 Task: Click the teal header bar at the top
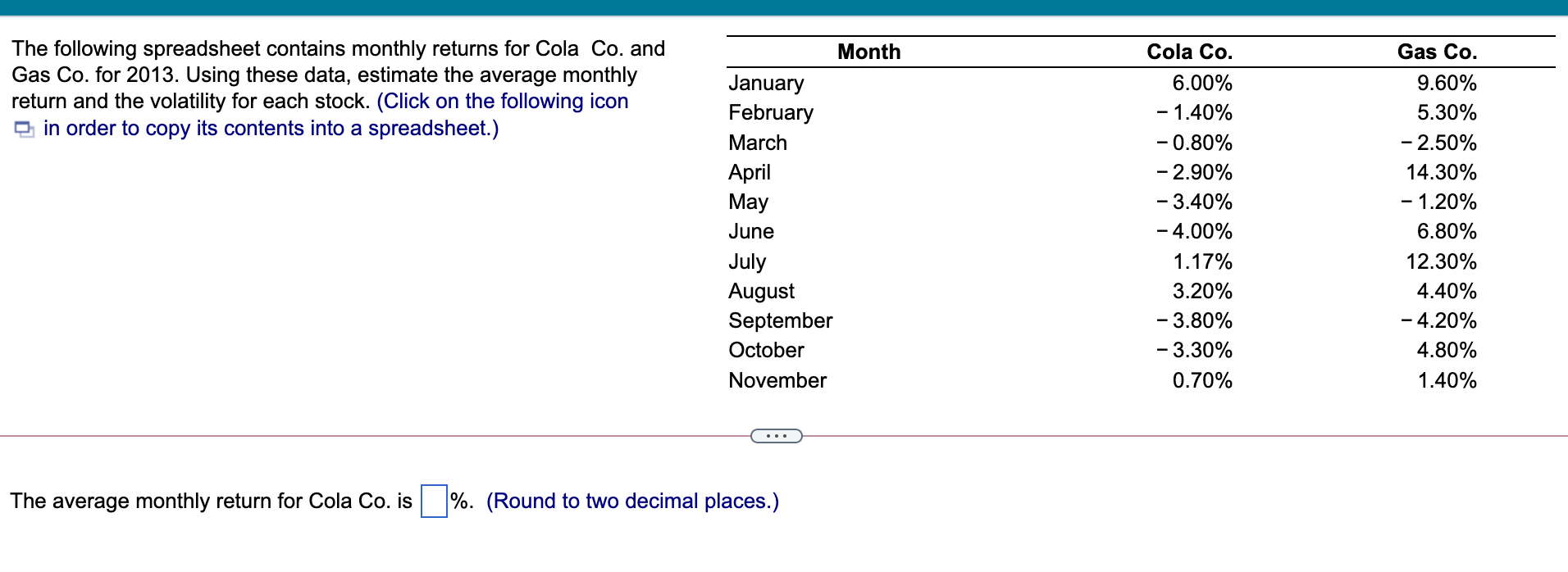click(x=784, y=7)
